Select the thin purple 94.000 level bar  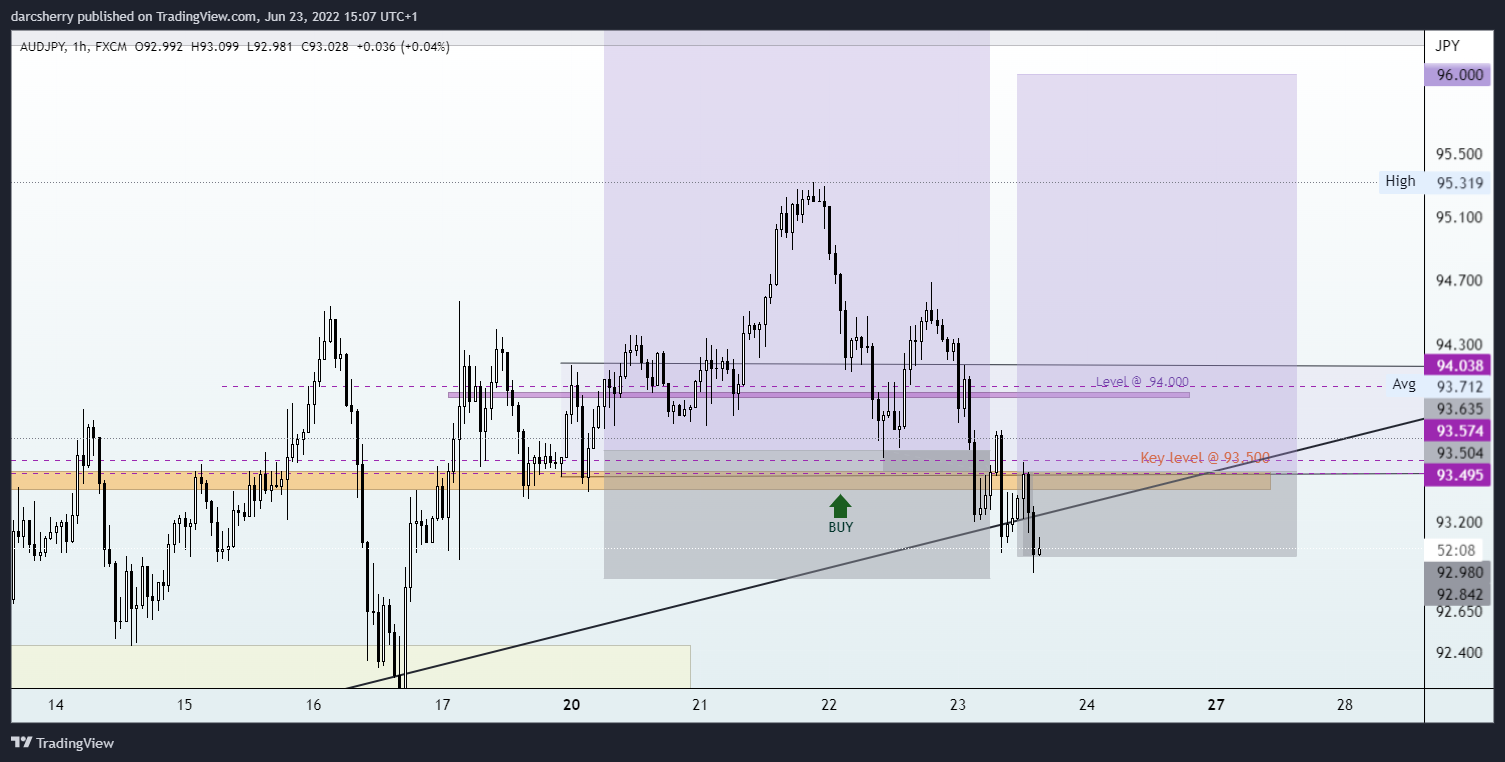click(818, 395)
